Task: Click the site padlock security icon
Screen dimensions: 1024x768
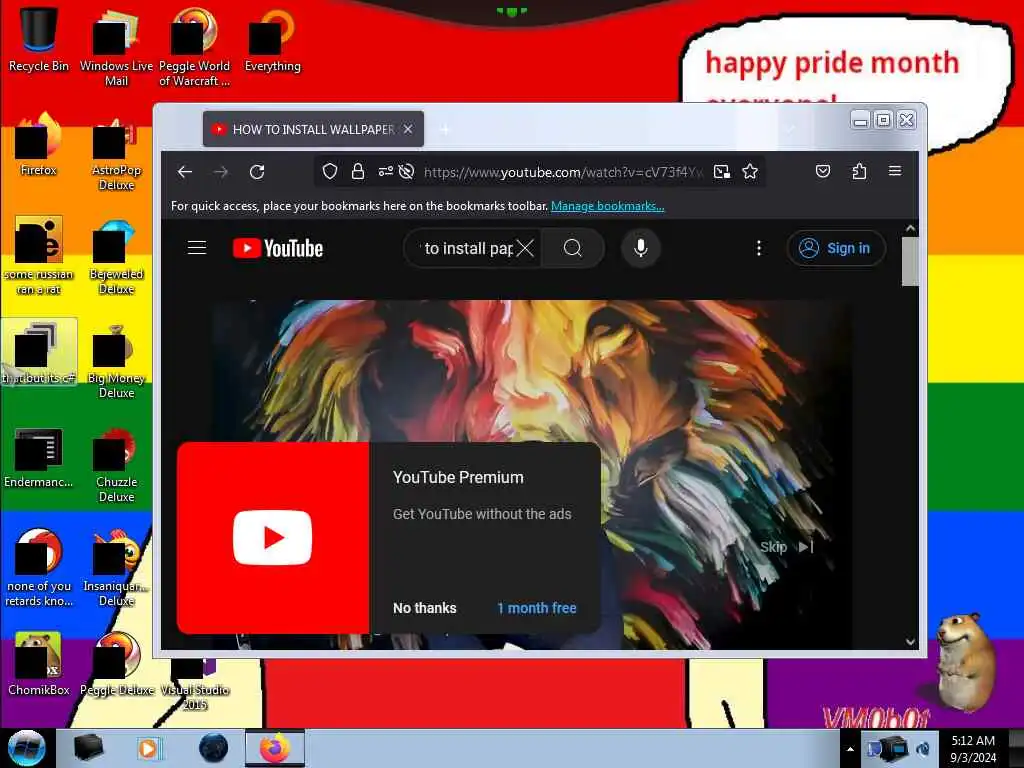Action: [x=358, y=172]
